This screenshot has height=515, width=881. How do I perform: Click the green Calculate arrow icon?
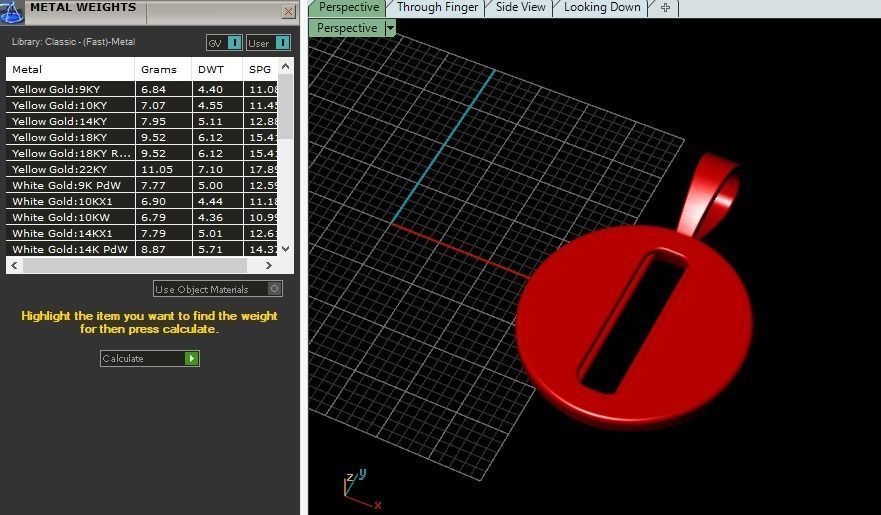coord(192,358)
